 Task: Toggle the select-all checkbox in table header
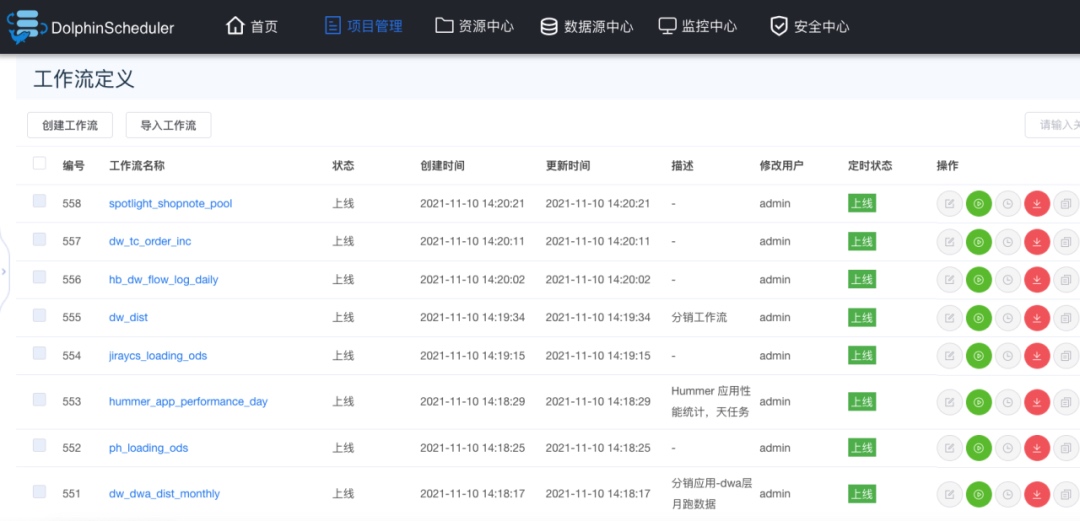39,164
